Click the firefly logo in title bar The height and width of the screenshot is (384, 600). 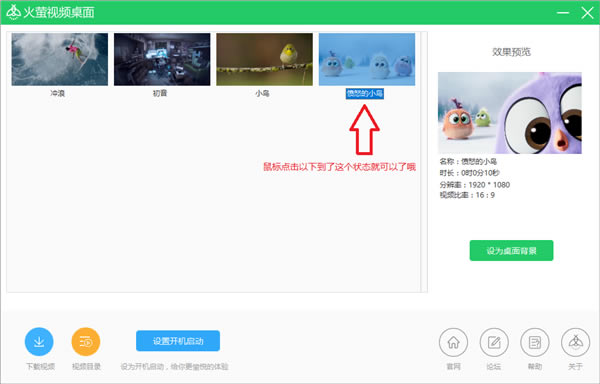[13, 12]
